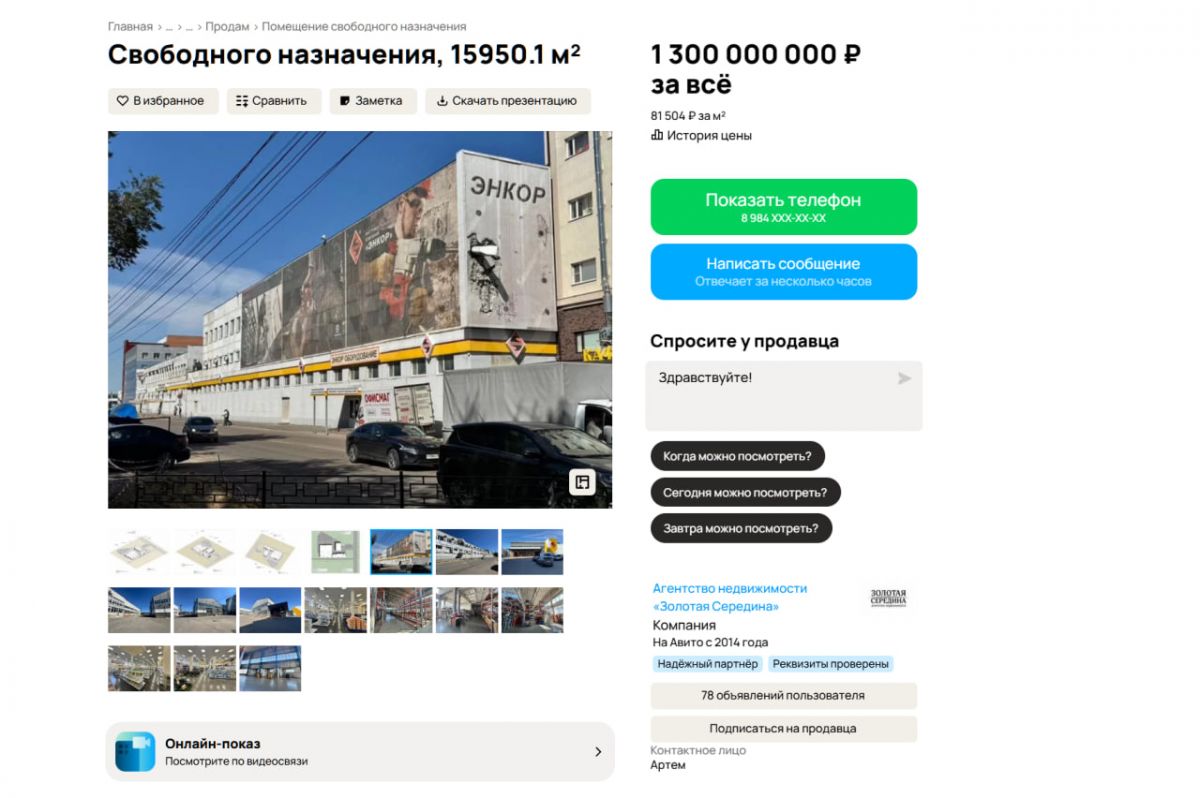This screenshot has height=798, width=1200.
Task: Open Агентство недвижимости Золотая Середина link
Action: tap(730, 597)
